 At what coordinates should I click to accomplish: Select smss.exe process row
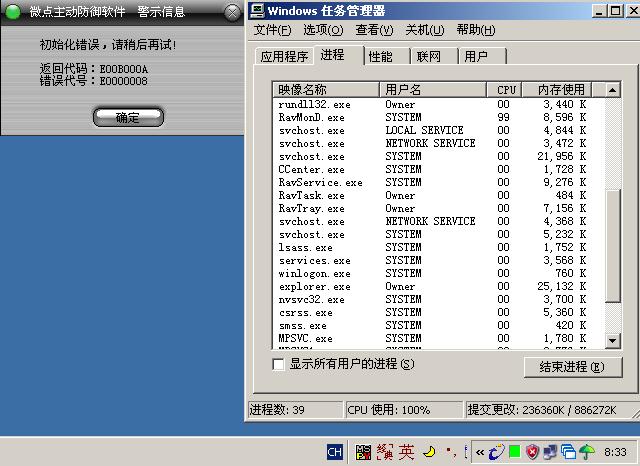[x=438, y=326]
